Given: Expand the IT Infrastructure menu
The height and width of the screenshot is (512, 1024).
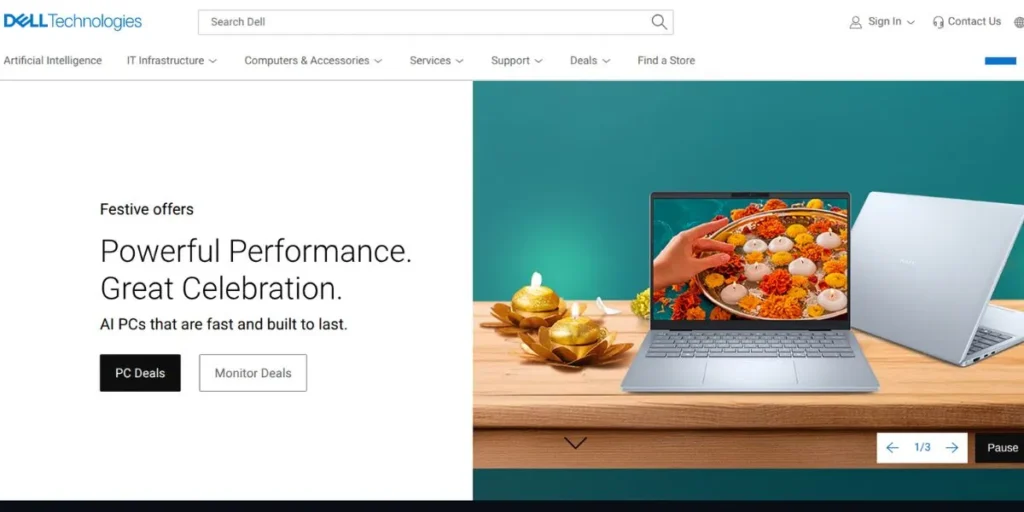Looking at the screenshot, I should tap(172, 60).
